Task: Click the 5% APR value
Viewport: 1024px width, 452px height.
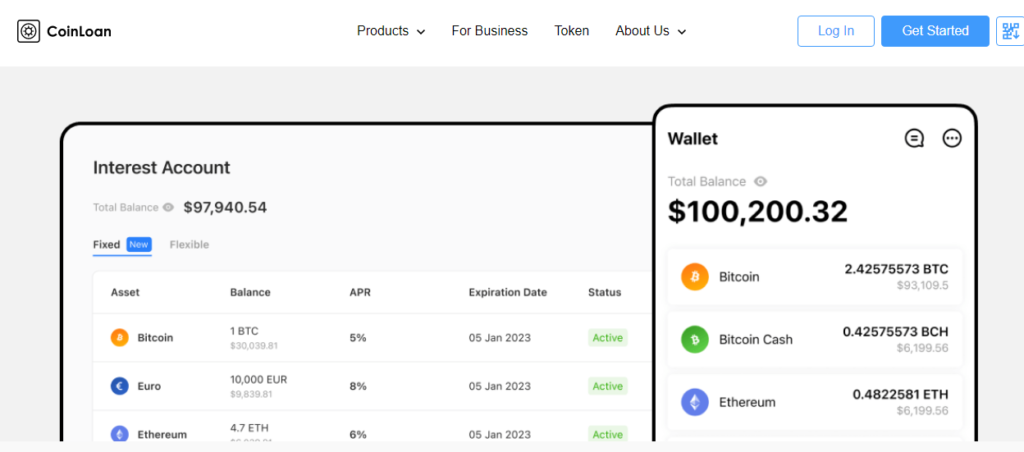Action: [358, 338]
